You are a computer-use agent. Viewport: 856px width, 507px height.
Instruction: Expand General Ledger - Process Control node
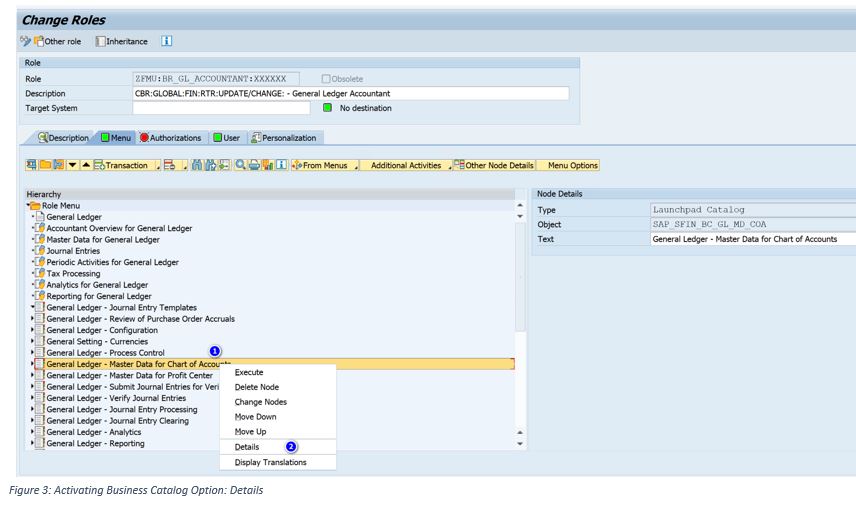pyautogui.click(x=32, y=353)
